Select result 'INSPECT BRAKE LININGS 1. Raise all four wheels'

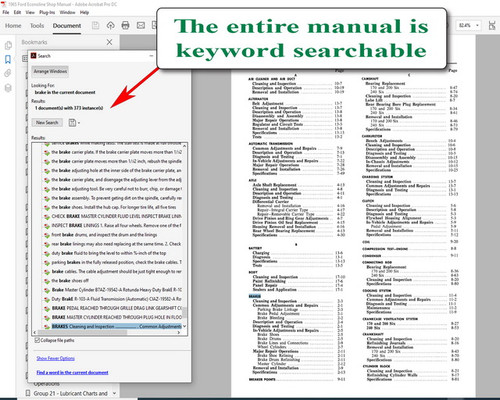click(116, 225)
